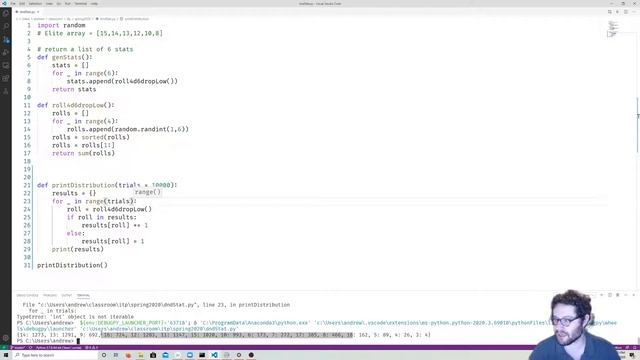This screenshot has width=640, height=360.
Task: Open the Run and Debug view in the activity bar
Action: [x=6, y=53]
